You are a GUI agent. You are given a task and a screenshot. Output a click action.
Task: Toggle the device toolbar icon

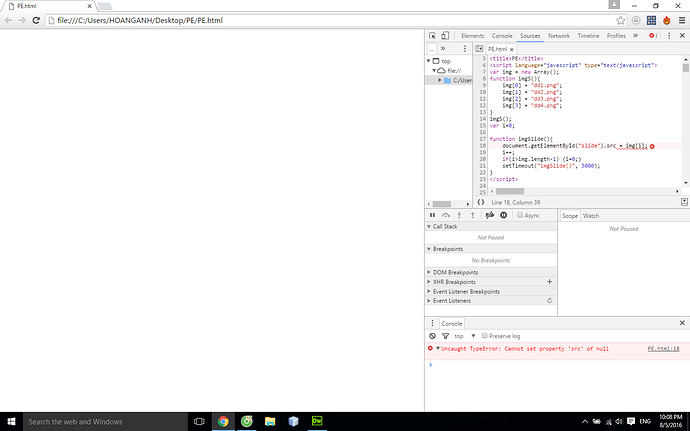point(447,35)
